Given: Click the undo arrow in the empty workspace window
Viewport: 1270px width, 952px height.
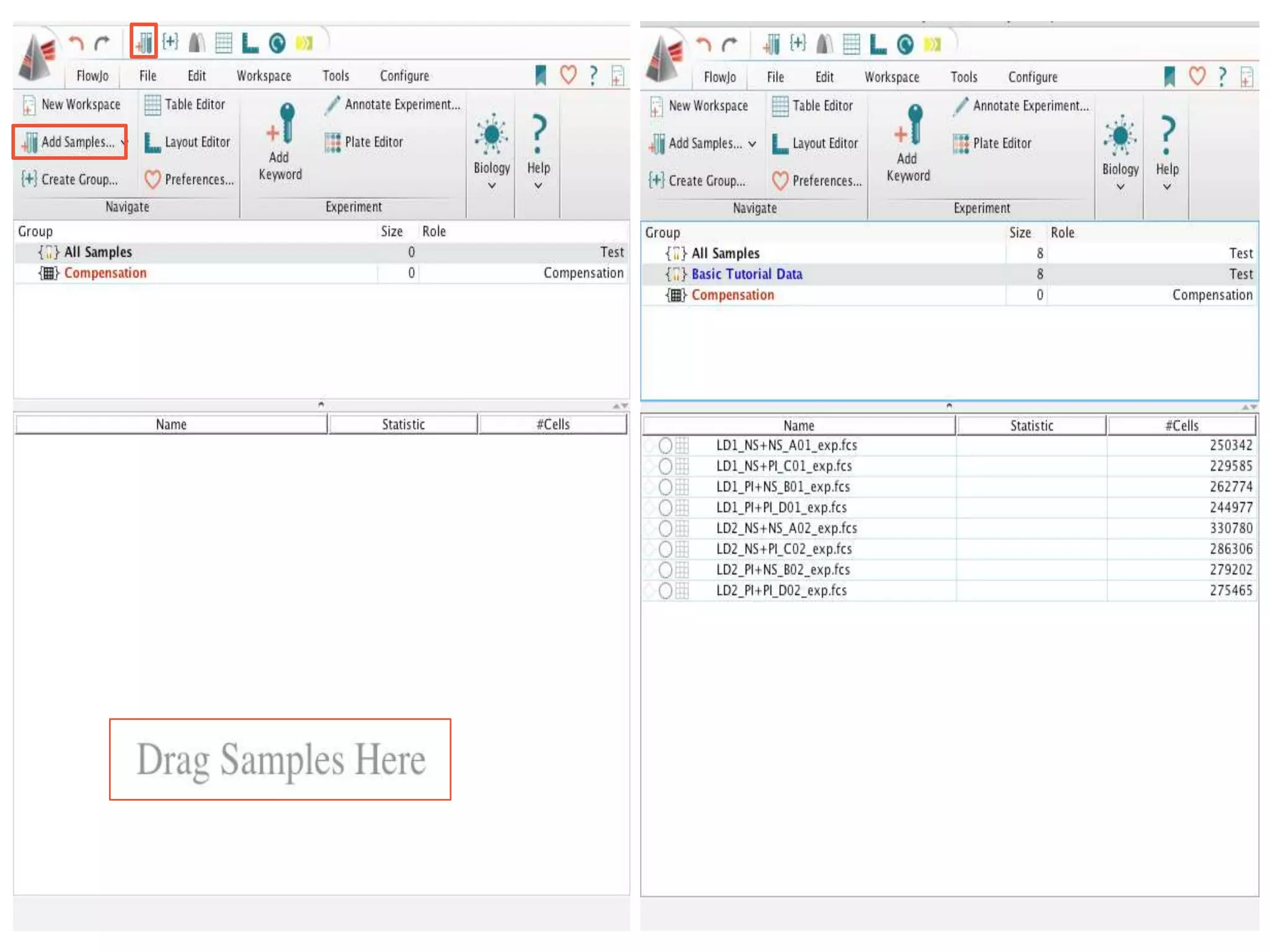Looking at the screenshot, I should (76, 43).
